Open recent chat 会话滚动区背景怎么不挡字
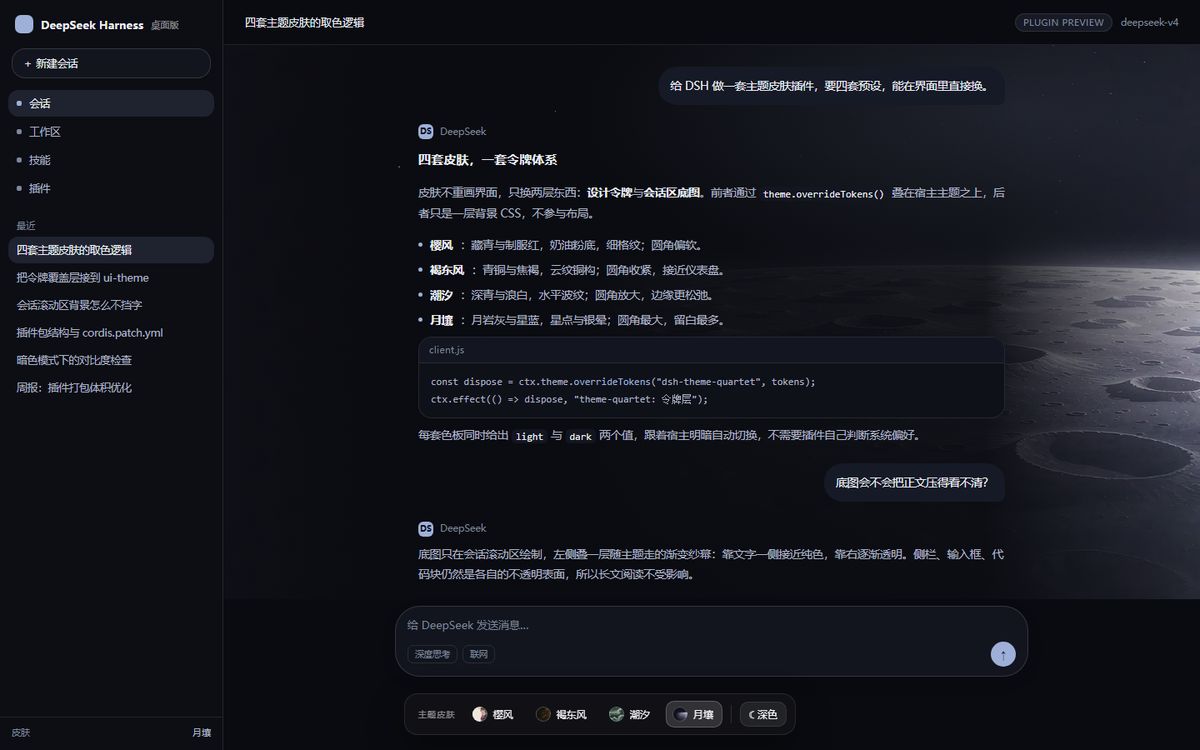Screen dimensions: 1200x750 coord(111,305)
